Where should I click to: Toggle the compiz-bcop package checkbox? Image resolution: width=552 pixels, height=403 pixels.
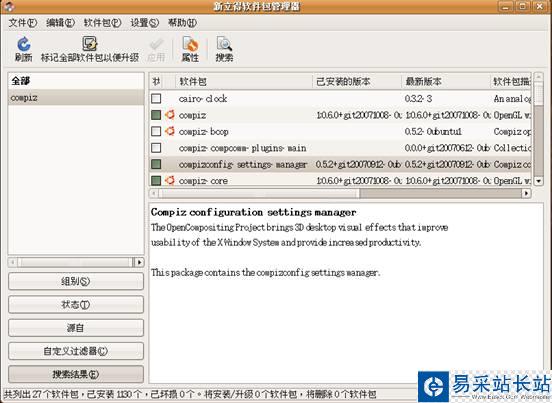(x=156, y=131)
